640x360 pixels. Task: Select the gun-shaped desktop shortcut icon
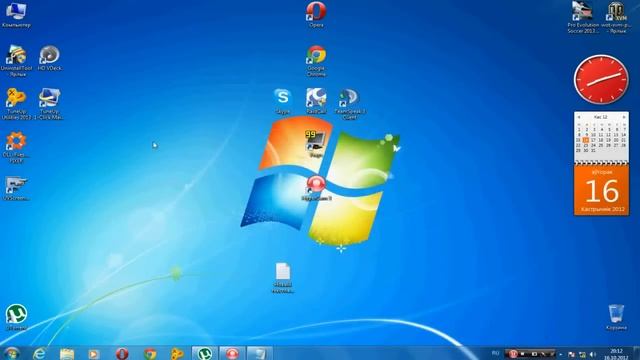pyautogui.click(x=16, y=188)
